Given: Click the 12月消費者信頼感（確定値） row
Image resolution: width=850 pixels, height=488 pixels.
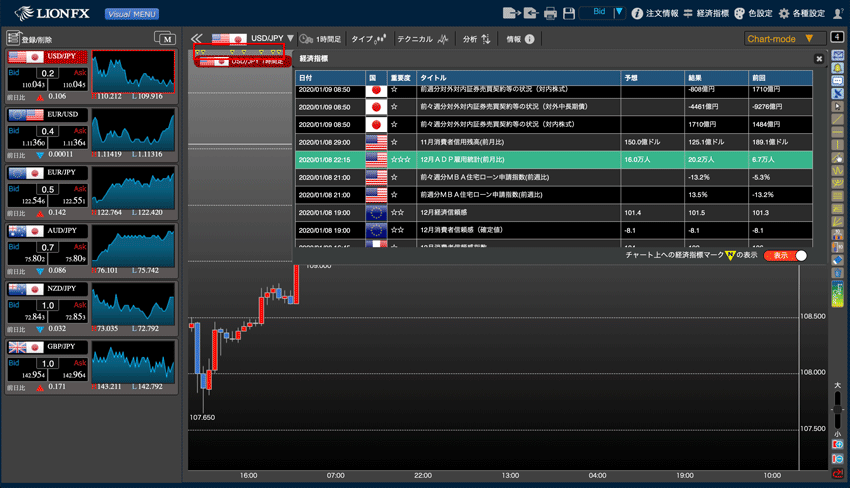Looking at the screenshot, I should 553,230.
